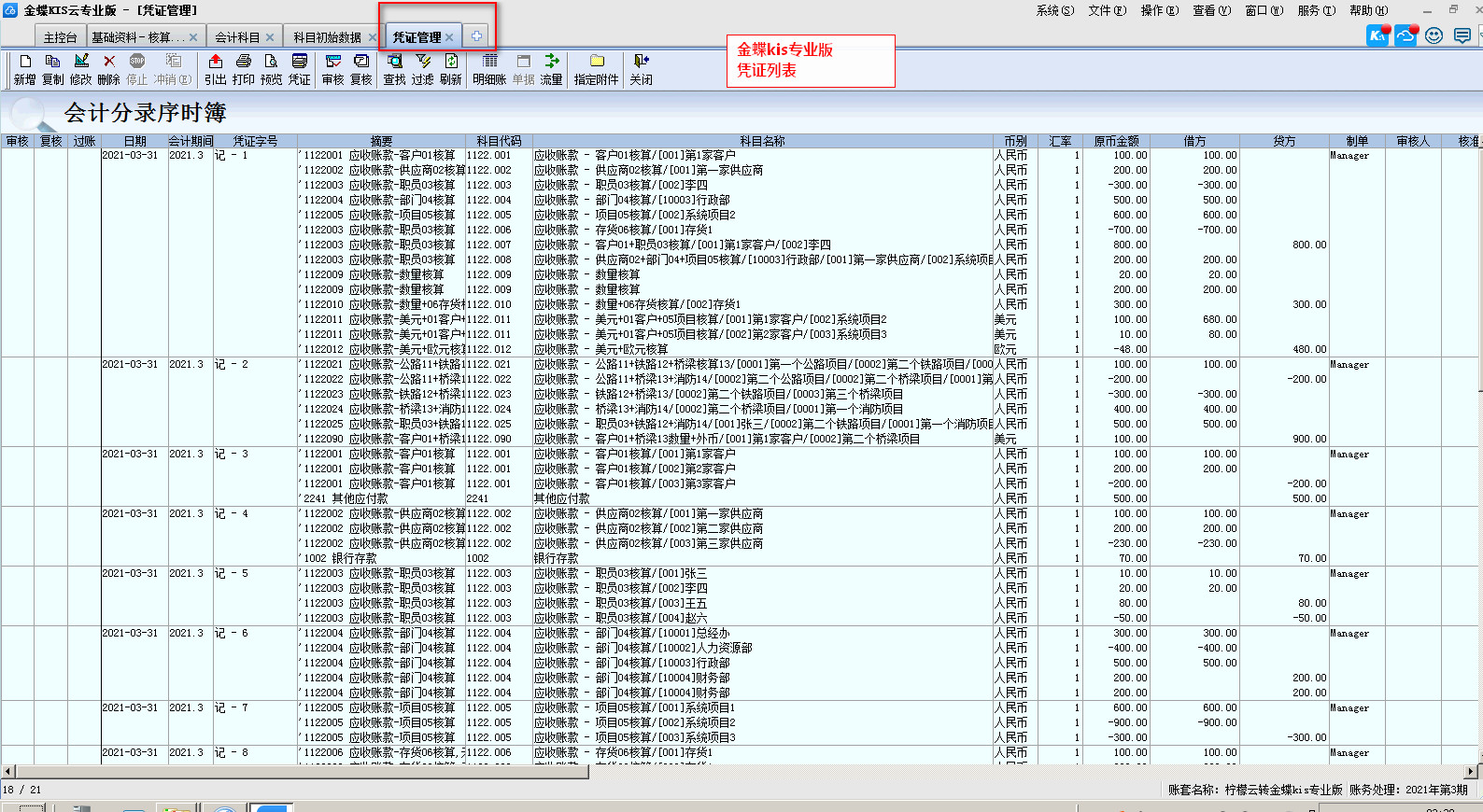Open the 查找 (Find) tool
Screen dimensions: 1483x812
[x=395, y=62]
